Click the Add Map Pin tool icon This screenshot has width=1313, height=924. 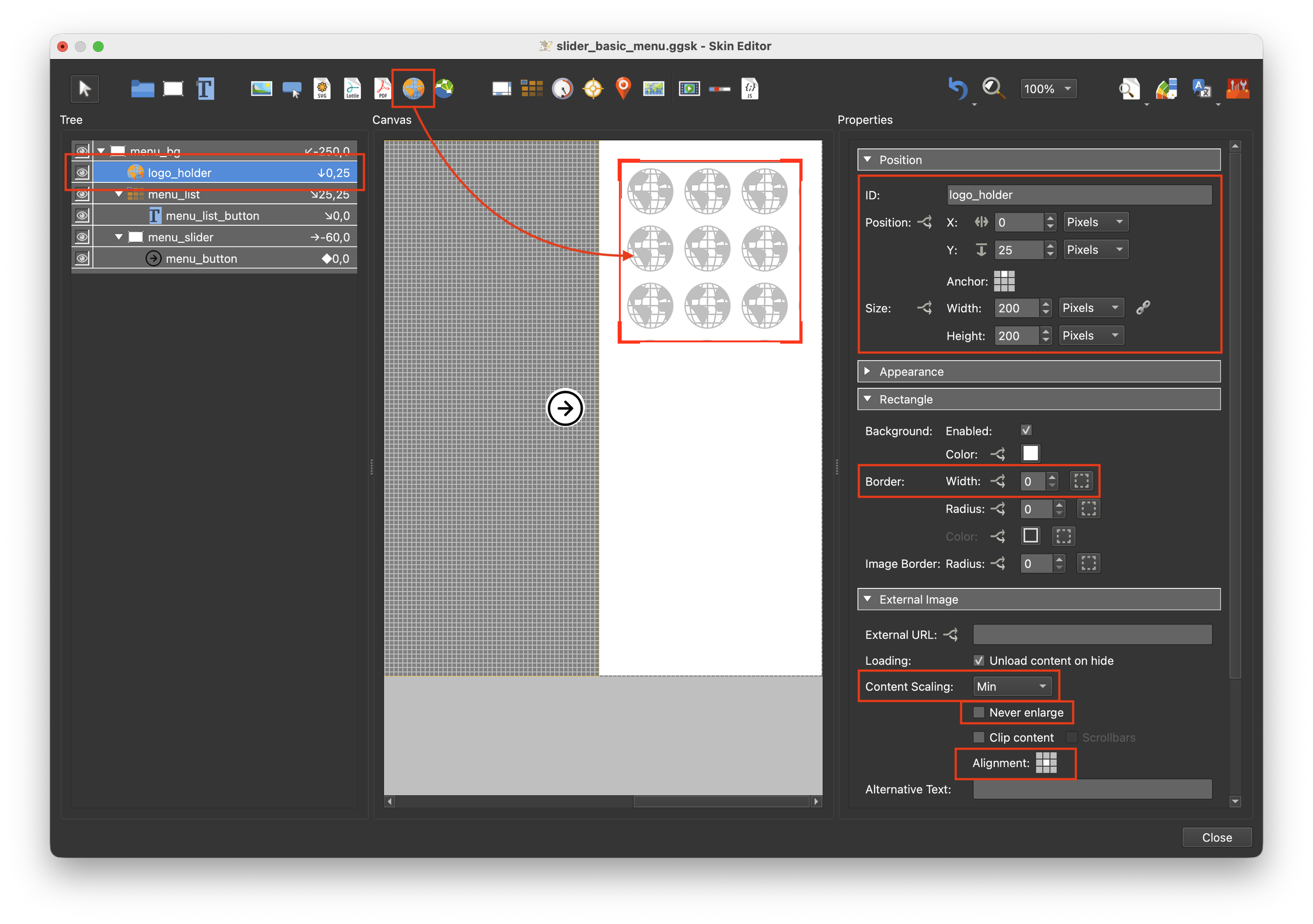pyautogui.click(x=623, y=89)
